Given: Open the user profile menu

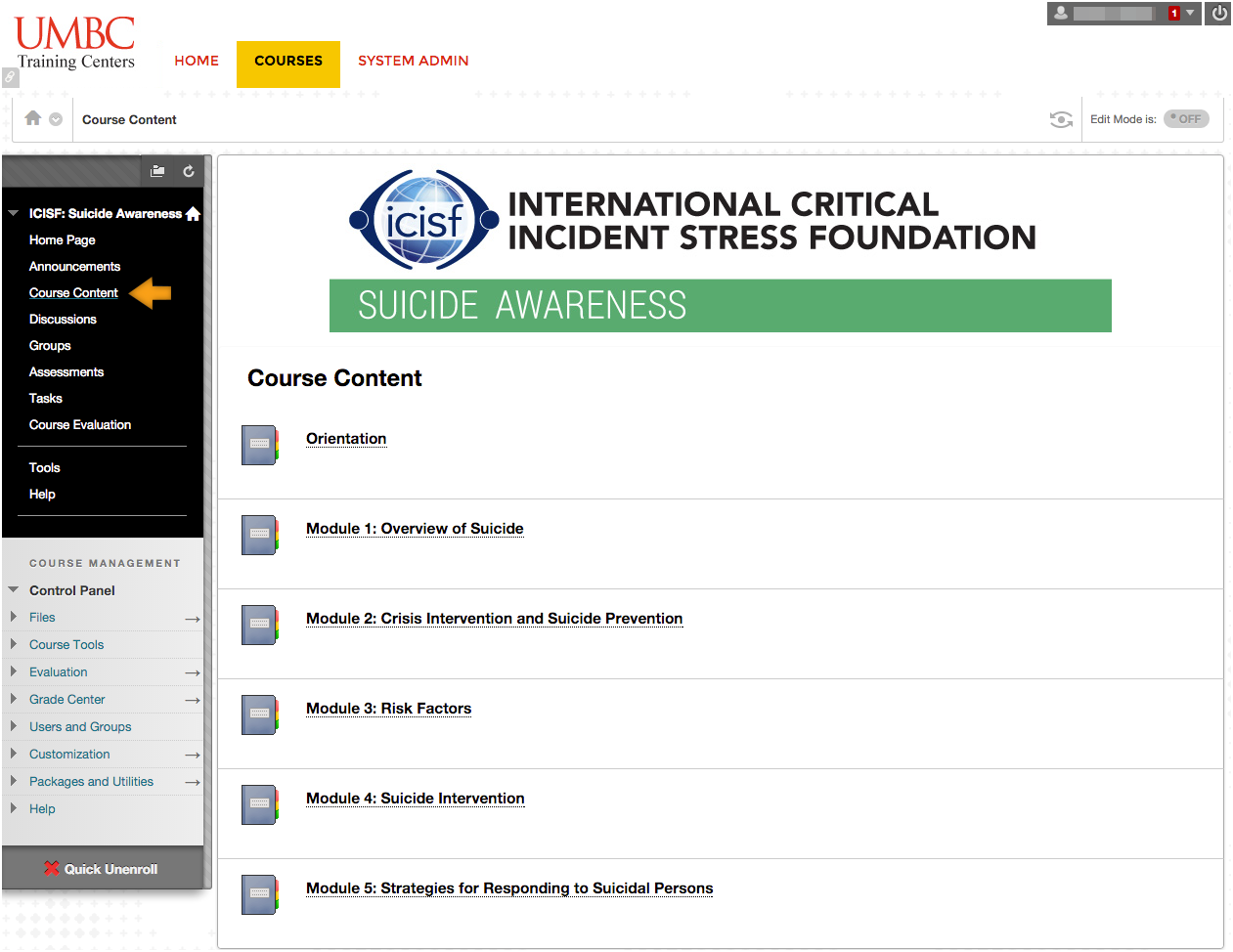Looking at the screenshot, I should (1123, 14).
